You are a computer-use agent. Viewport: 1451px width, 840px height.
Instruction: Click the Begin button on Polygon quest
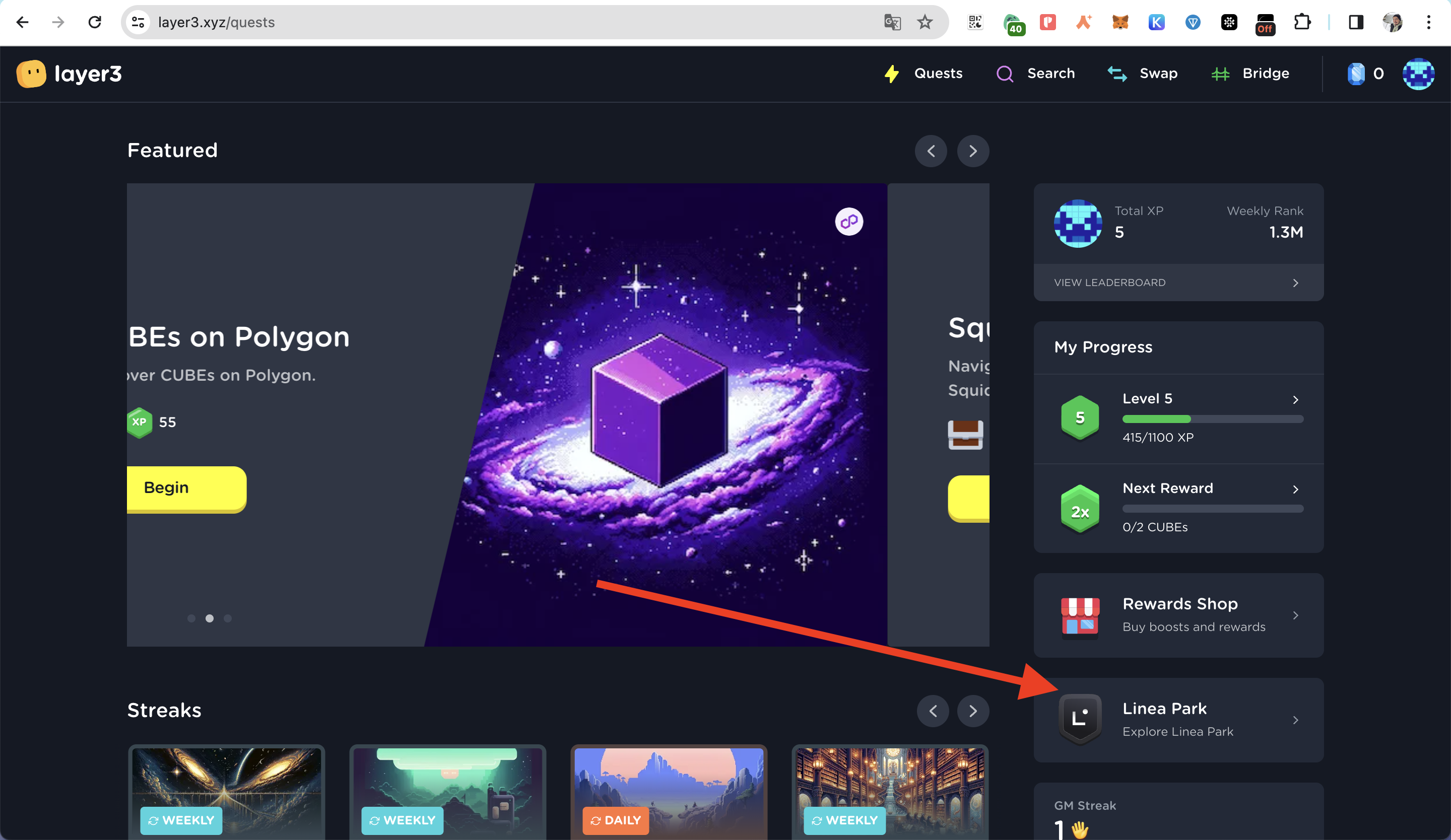coord(186,488)
